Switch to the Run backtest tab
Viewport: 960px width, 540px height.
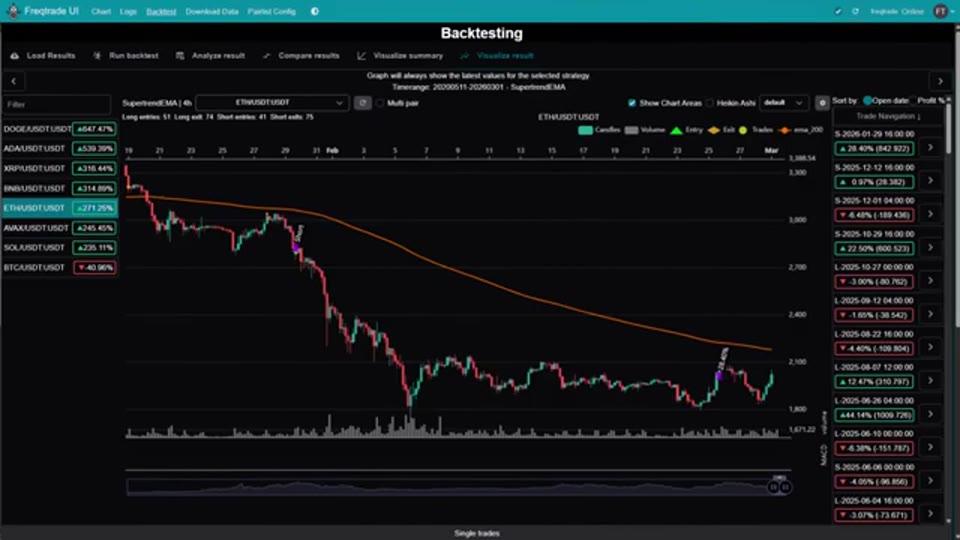(126, 56)
